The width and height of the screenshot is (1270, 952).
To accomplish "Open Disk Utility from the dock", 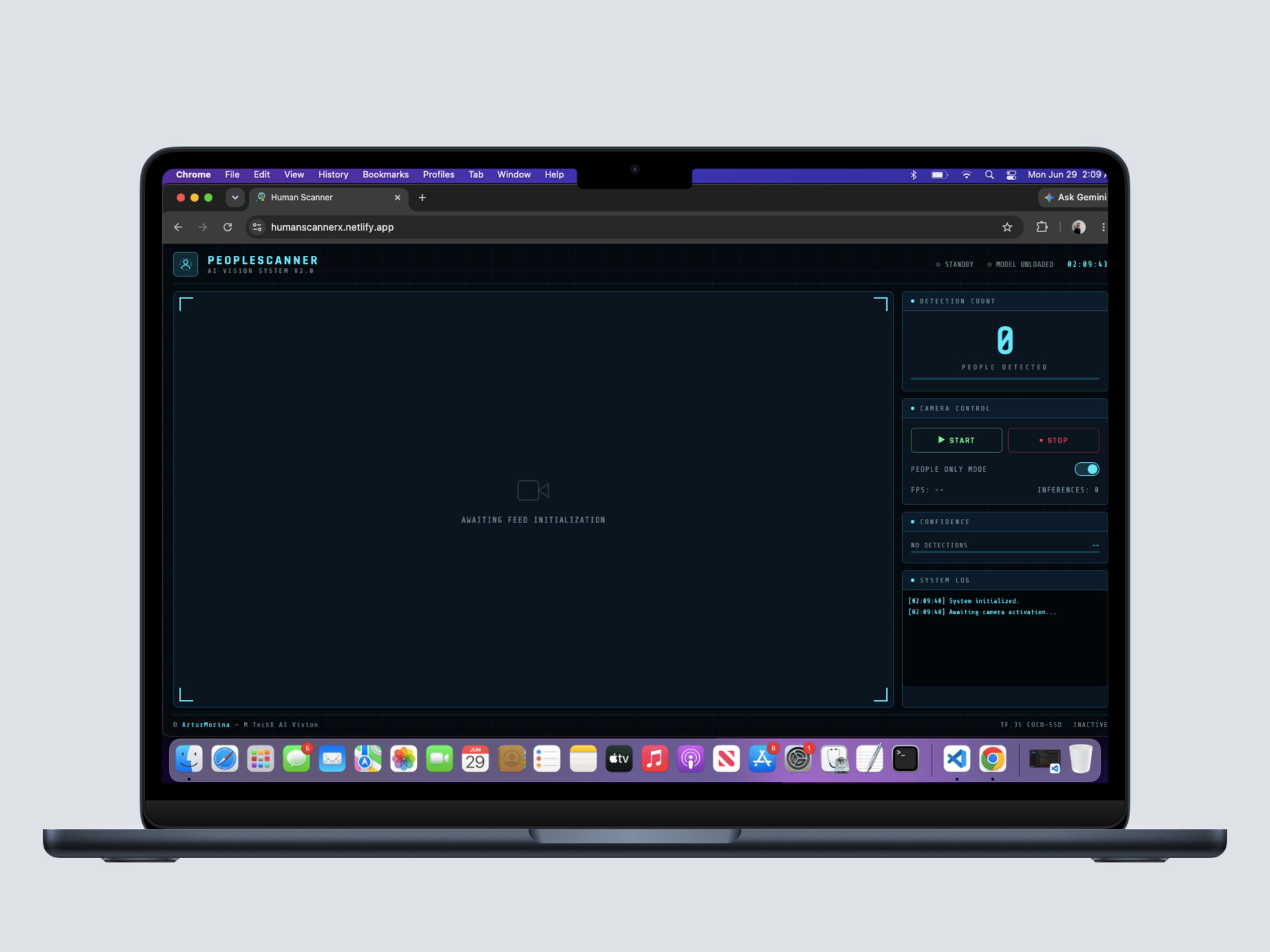I will coord(834,759).
